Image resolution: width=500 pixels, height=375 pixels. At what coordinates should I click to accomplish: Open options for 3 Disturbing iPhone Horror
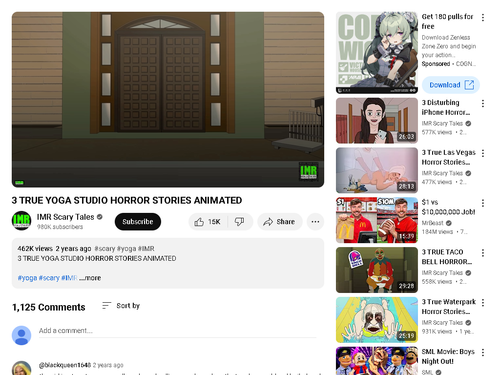click(483, 103)
